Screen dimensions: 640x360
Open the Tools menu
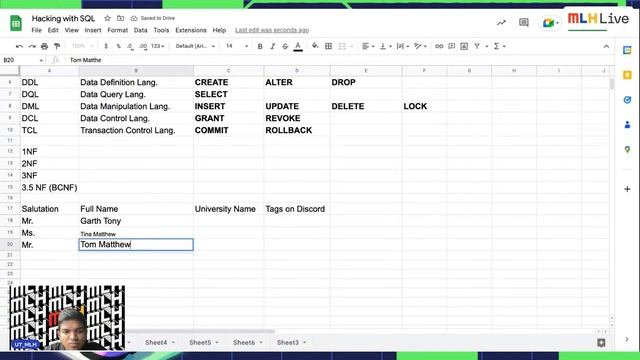coord(161,30)
